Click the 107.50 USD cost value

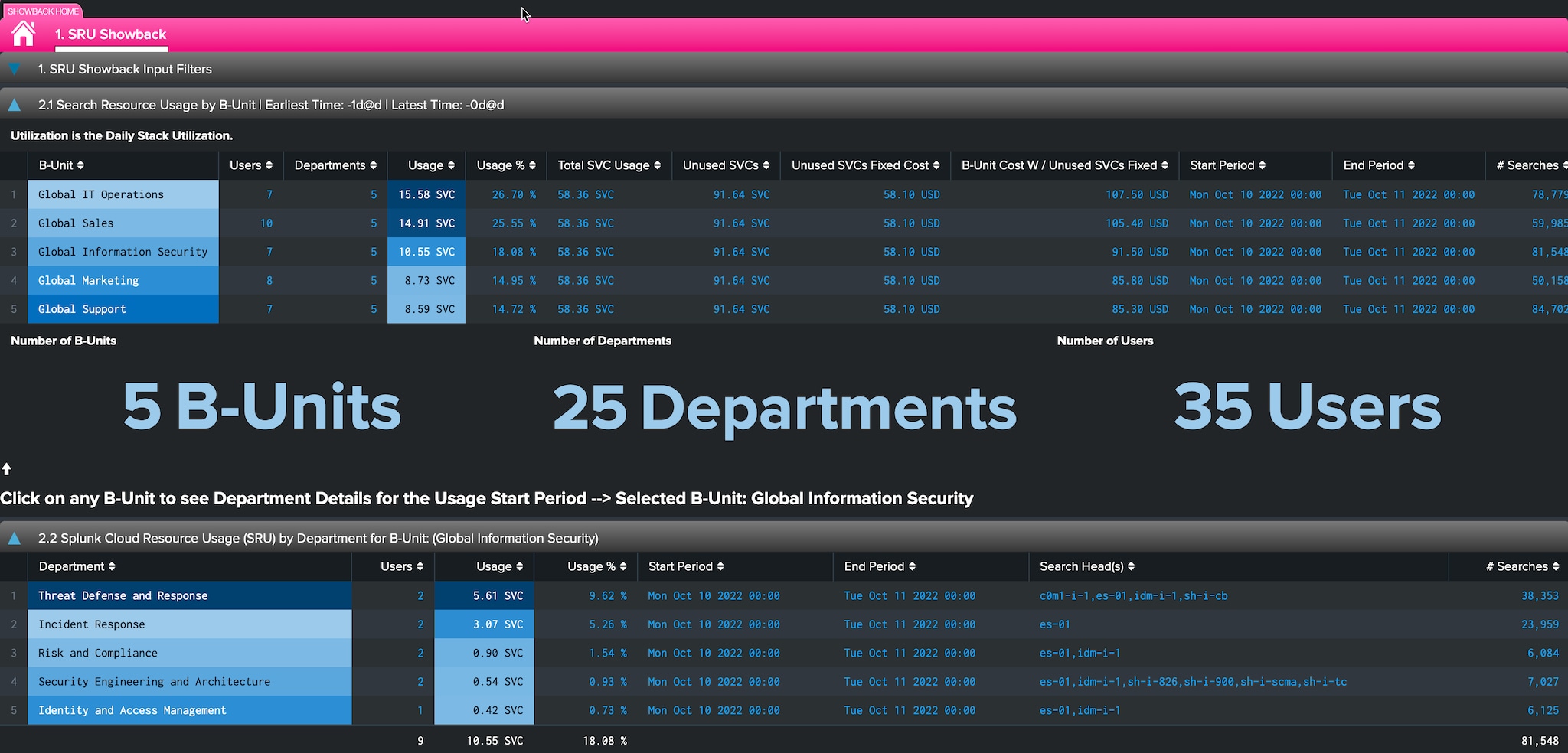point(1137,194)
